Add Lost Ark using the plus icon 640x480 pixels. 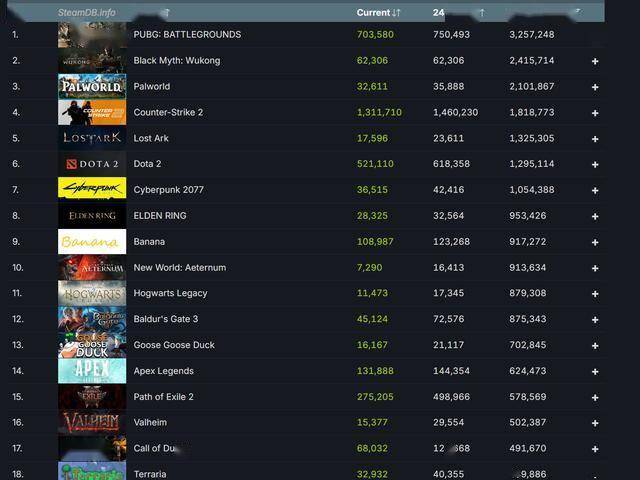[x=595, y=139]
